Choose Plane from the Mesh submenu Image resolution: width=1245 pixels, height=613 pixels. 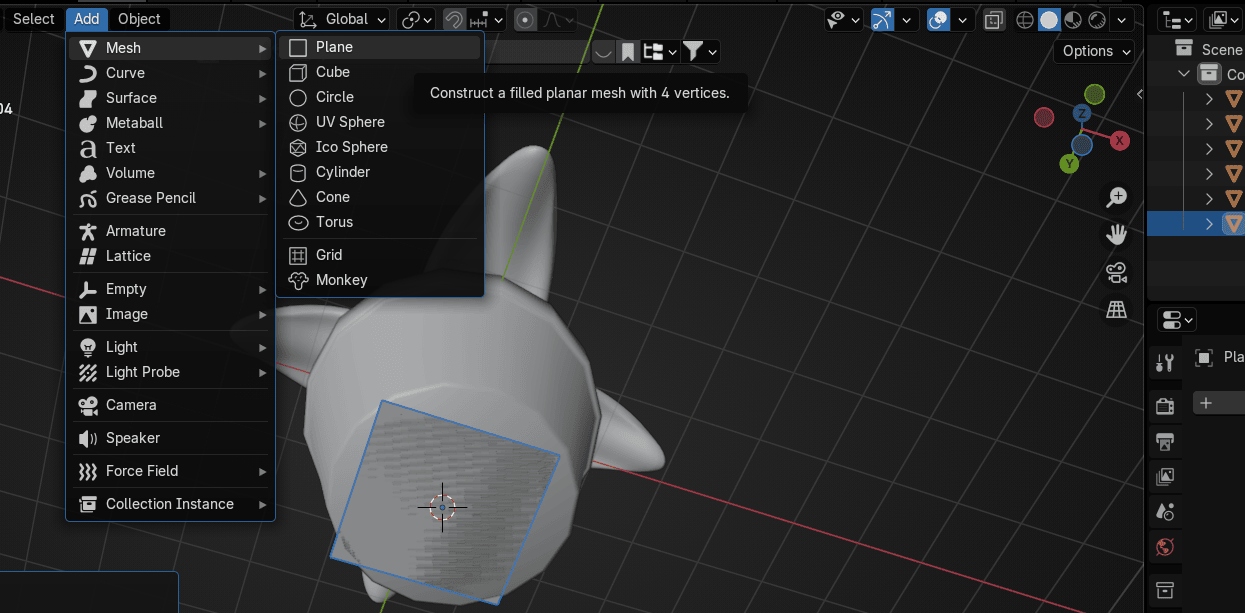334,47
